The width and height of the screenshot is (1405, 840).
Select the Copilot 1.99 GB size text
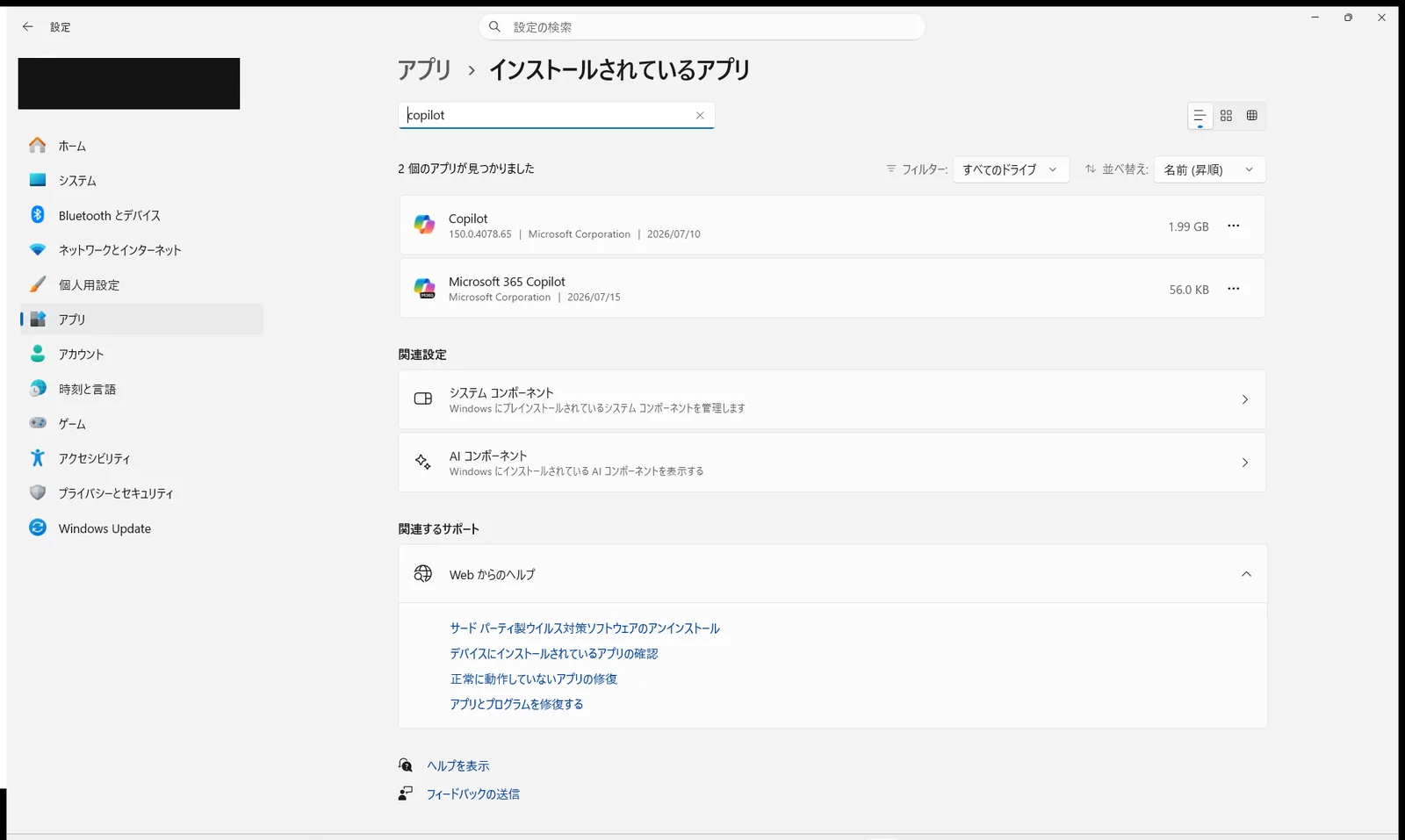click(x=1188, y=226)
